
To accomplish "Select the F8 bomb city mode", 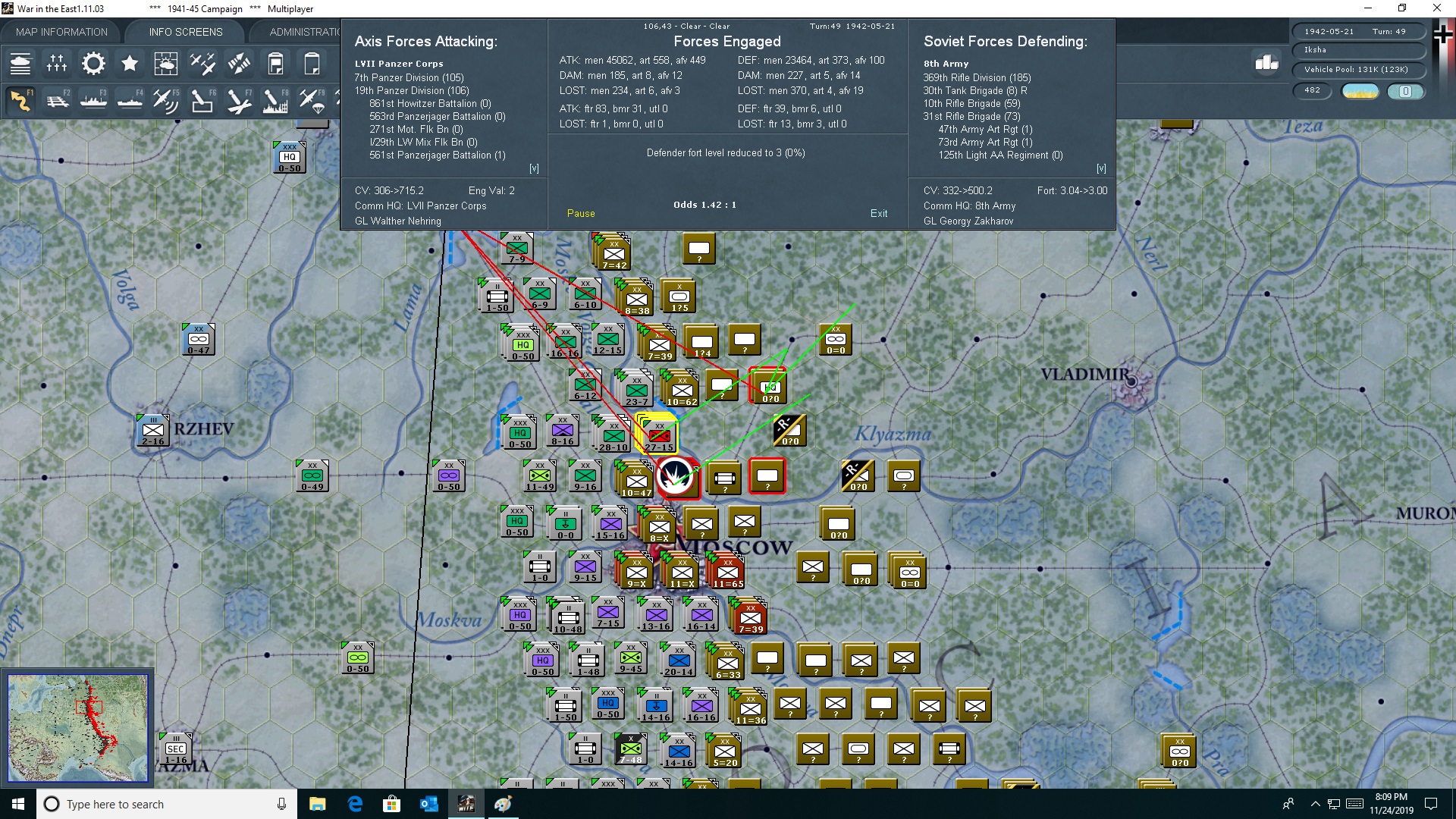I will pos(275,100).
